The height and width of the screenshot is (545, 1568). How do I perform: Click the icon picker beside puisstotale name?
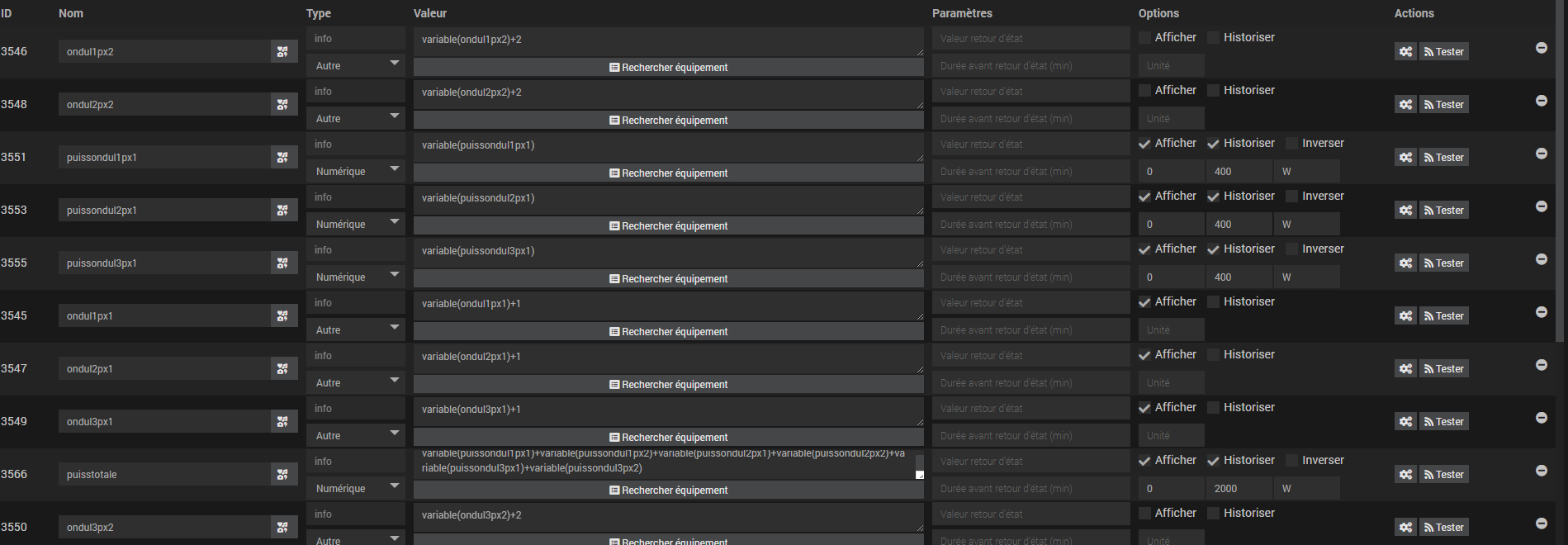(x=282, y=475)
